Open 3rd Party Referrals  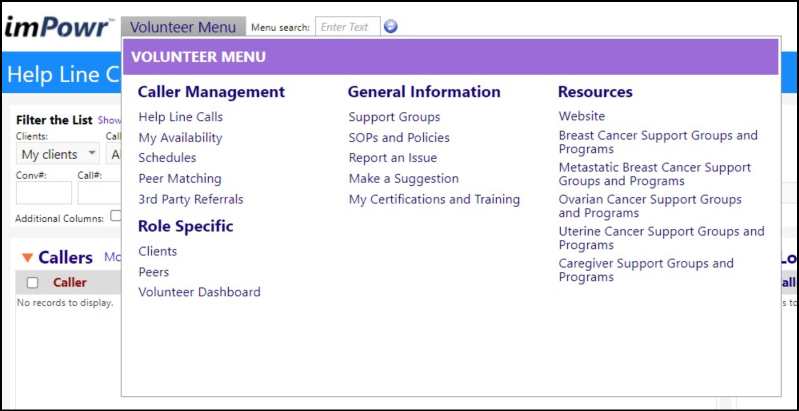pos(191,199)
